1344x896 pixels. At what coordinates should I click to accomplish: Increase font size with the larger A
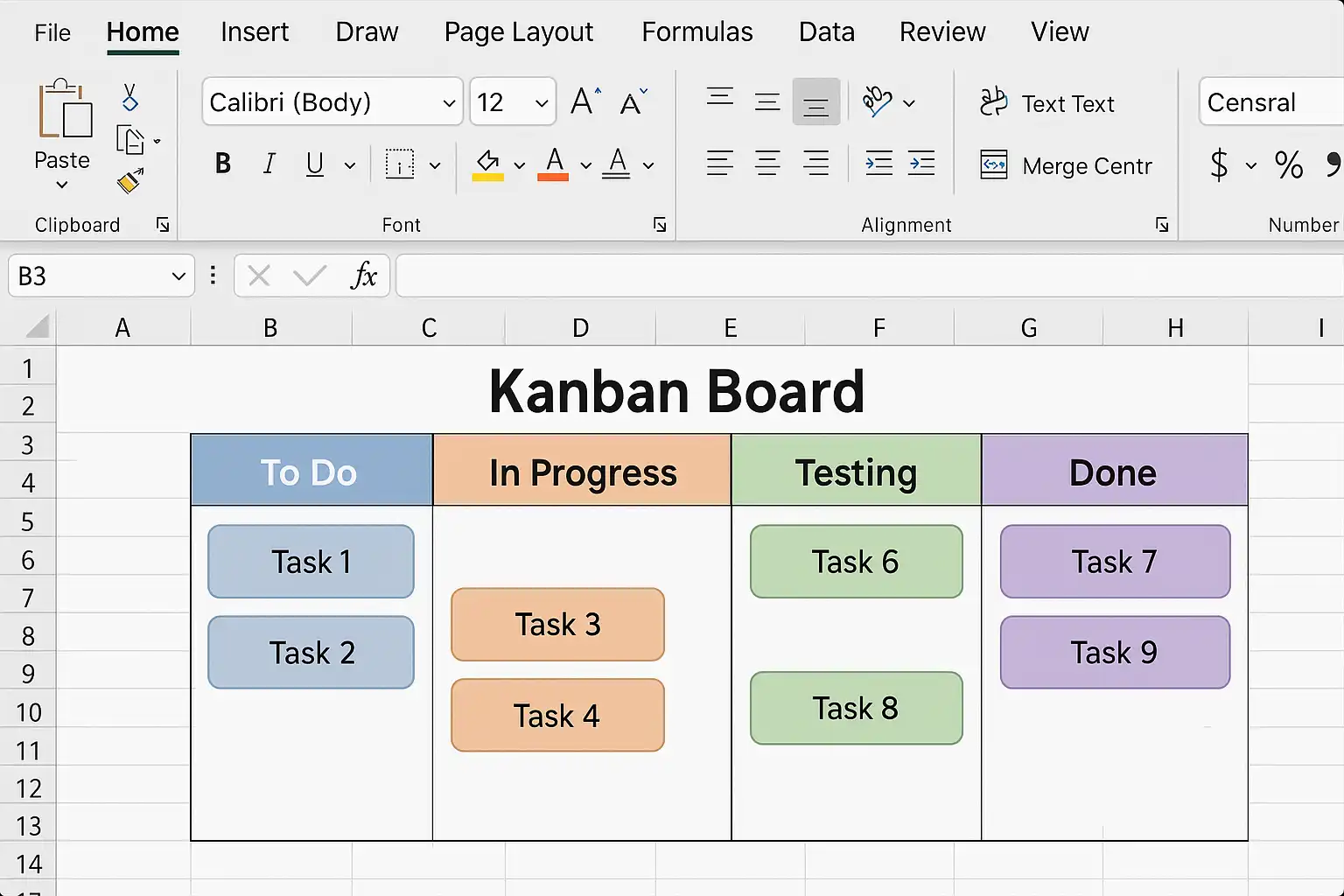point(585,101)
